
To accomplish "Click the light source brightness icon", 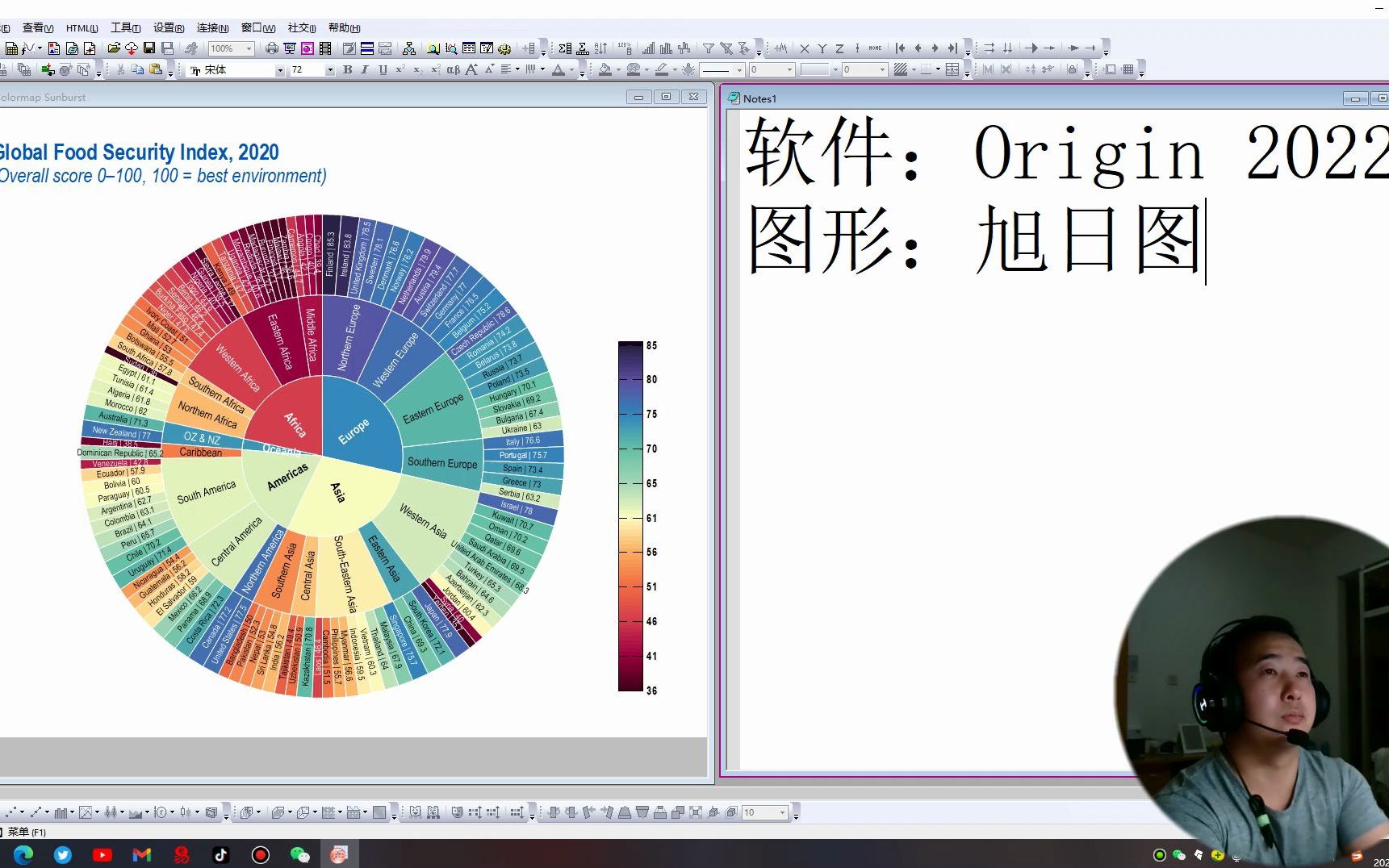I will pyautogui.click(x=688, y=70).
